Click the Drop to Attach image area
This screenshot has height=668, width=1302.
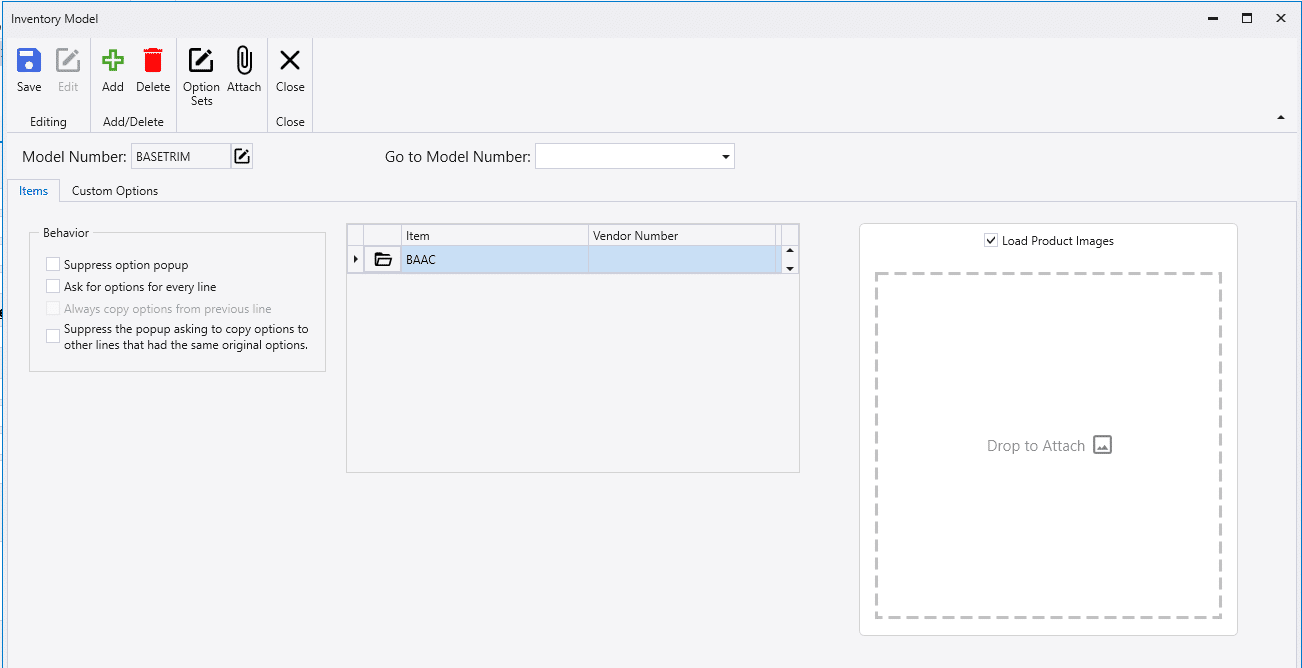point(1049,445)
